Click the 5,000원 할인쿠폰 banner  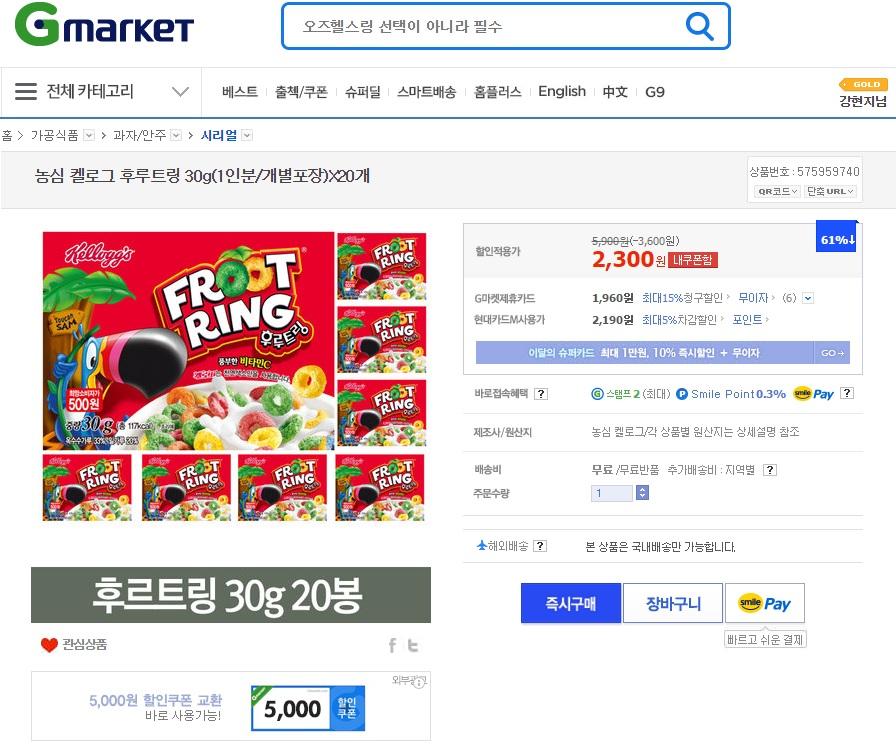(231, 706)
